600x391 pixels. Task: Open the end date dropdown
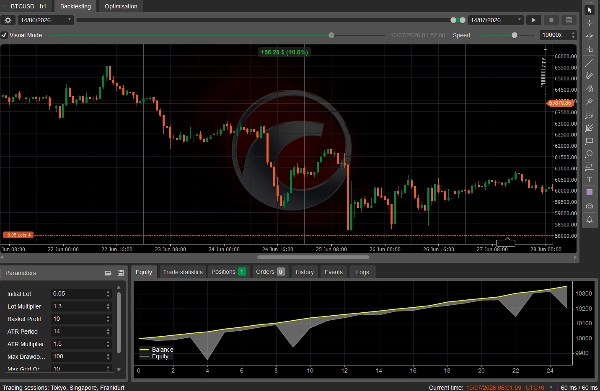pyautogui.click(x=496, y=20)
